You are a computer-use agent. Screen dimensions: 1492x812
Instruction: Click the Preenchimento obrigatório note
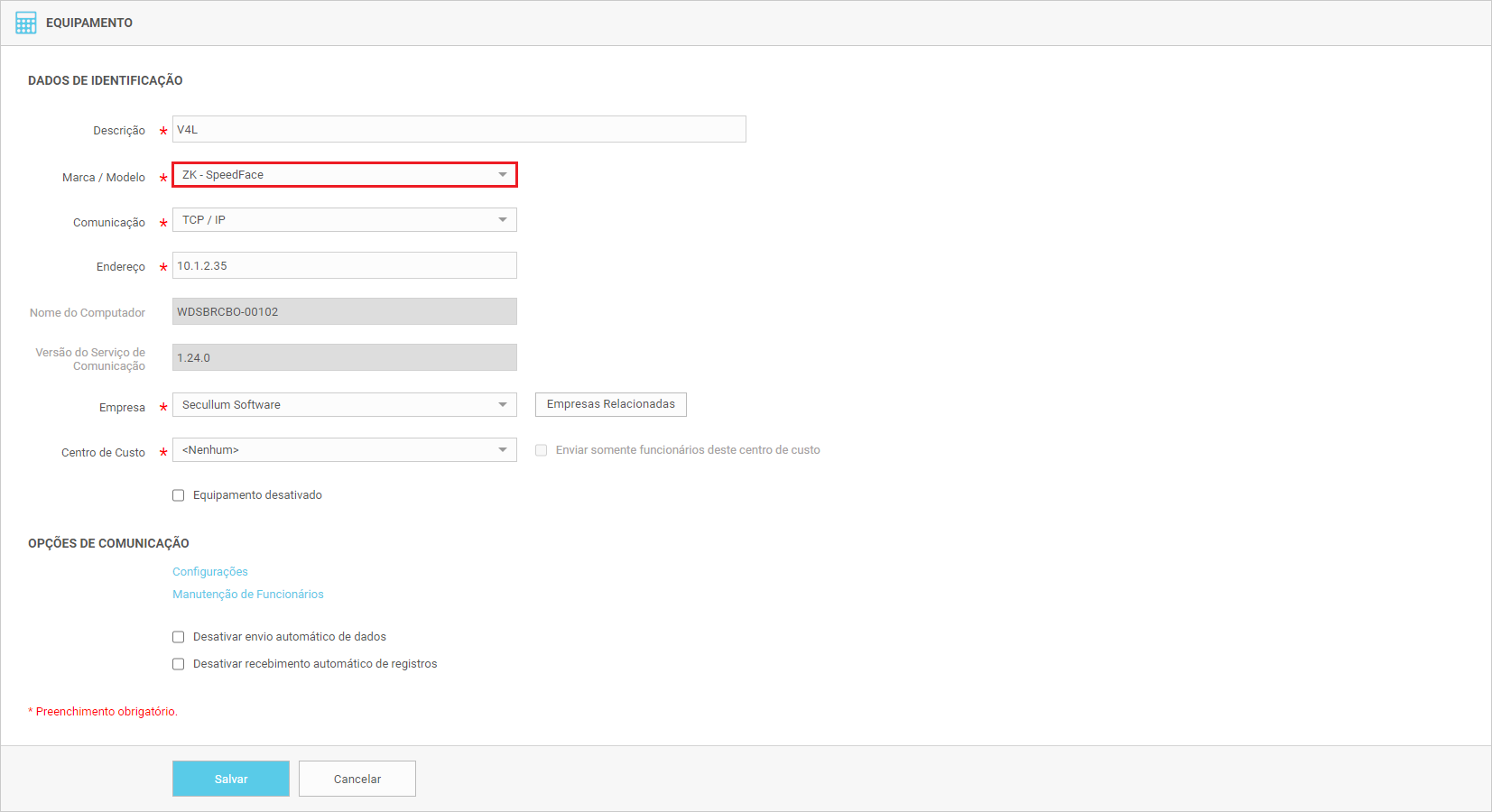(103, 712)
